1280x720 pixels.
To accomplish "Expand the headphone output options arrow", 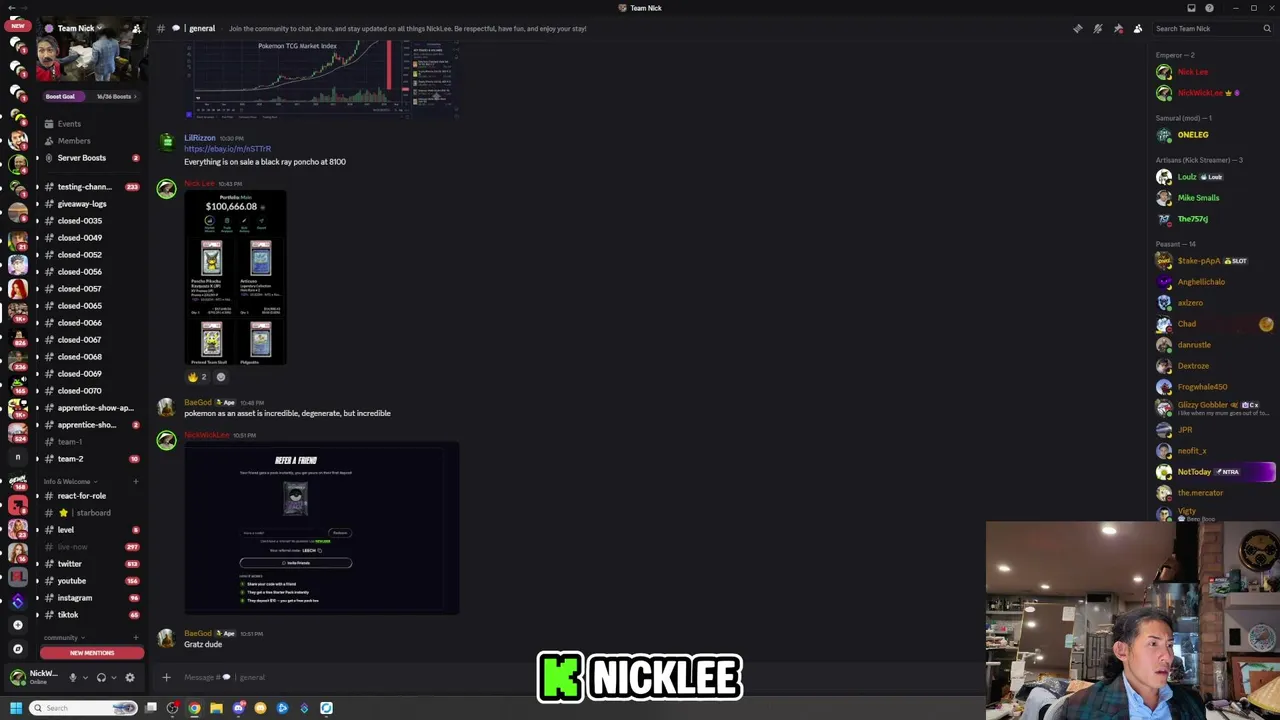I will tap(114, 677).
